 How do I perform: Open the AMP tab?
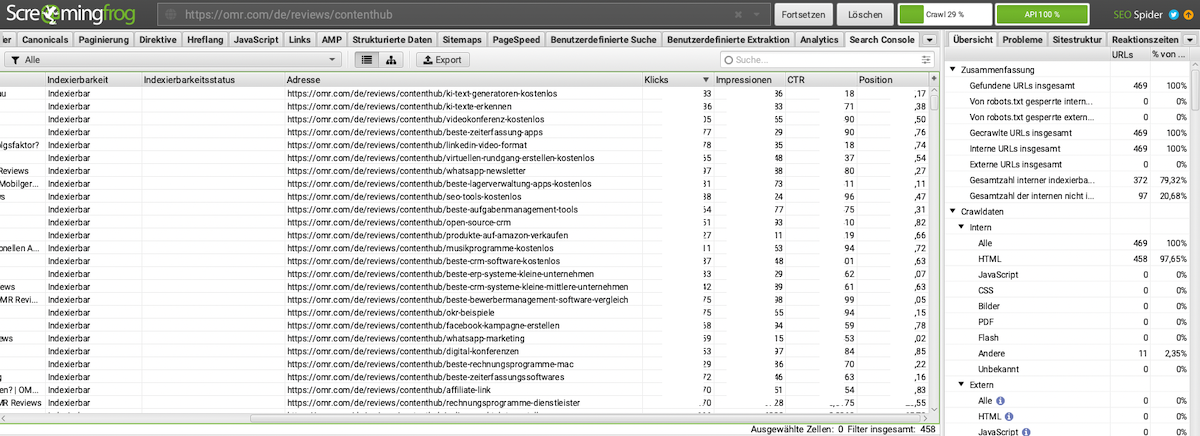point(331,39)
